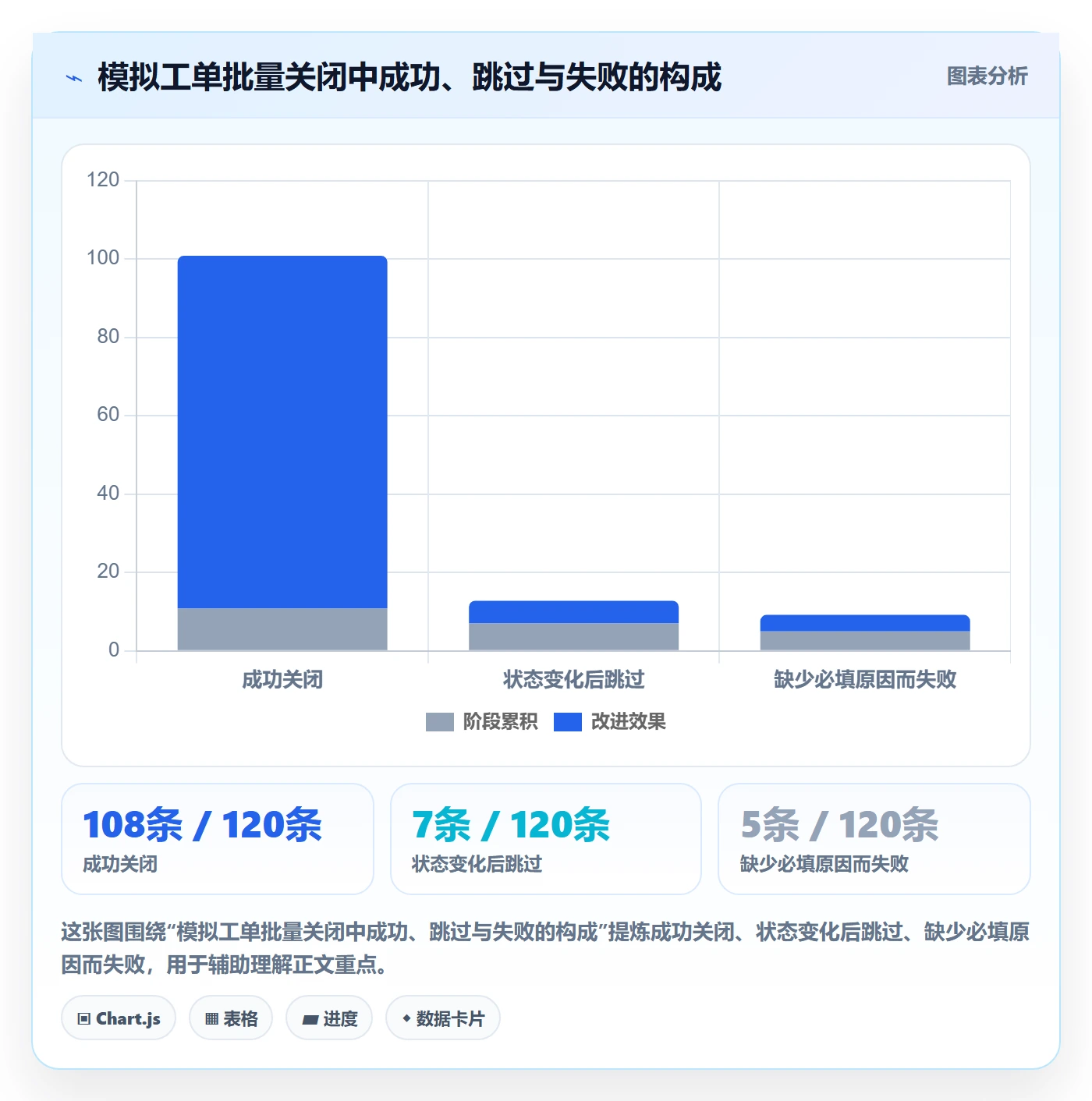This screenshot has width=1092, height=1101.
Task: Click x-axis label 成功关闭
Action: 282,680
